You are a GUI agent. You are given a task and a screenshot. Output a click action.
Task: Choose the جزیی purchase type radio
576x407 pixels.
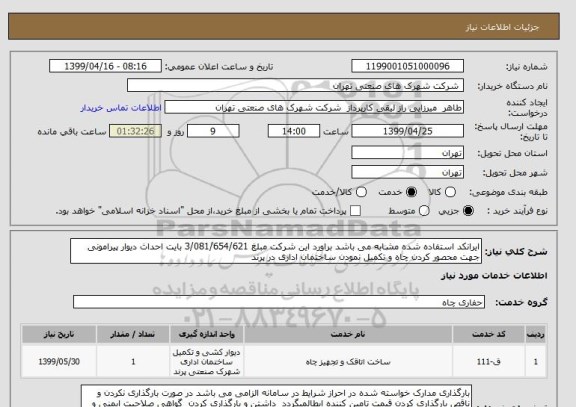coord(468,211)
